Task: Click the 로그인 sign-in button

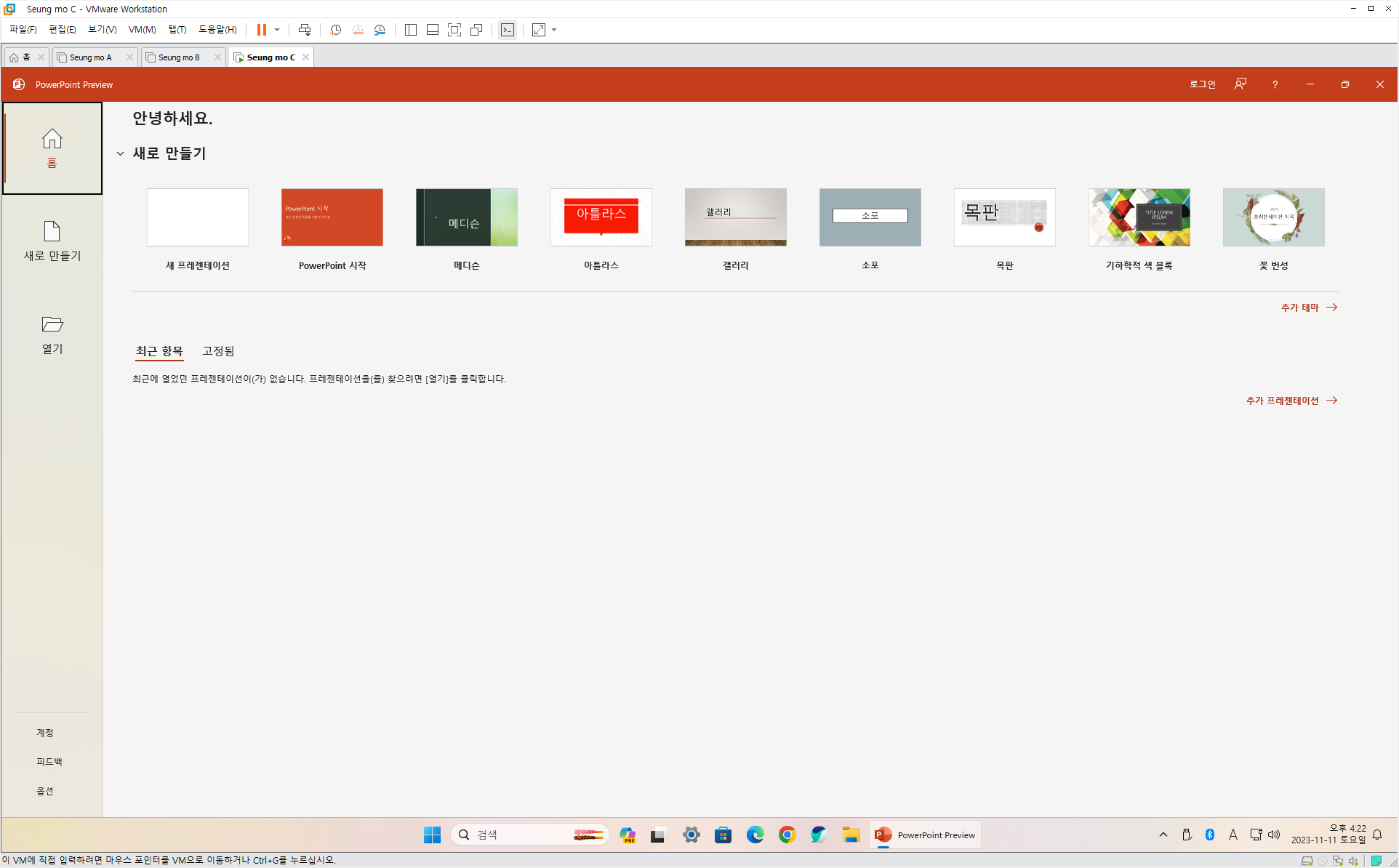Action: (x=1202, y=84)
